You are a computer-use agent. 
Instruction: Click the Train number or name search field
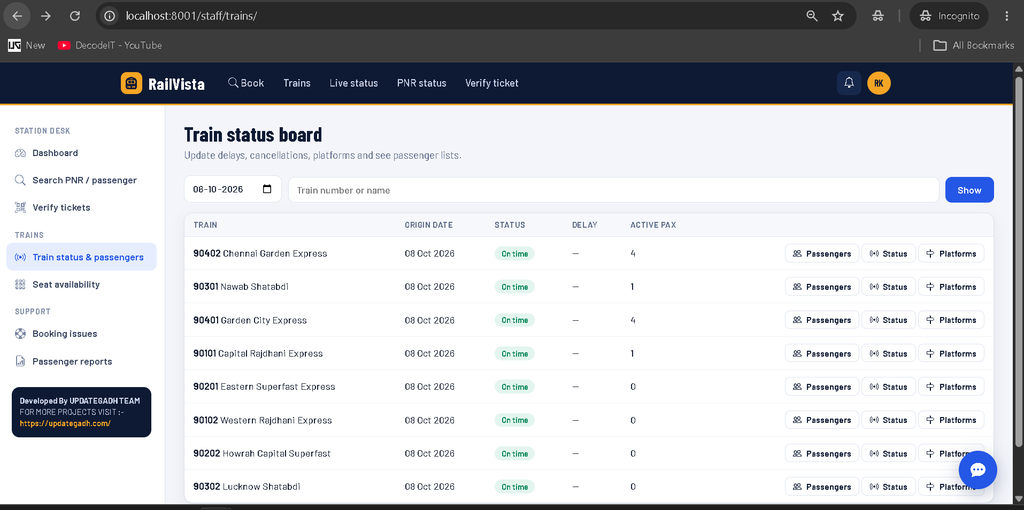(613, 190)
